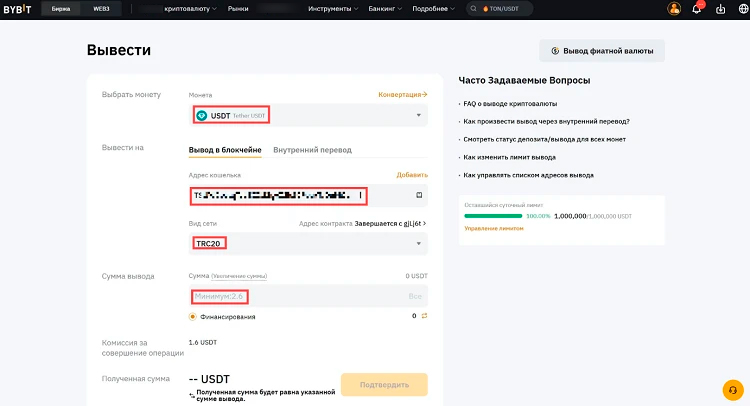Image resolution: width=750 pixels, height=406 pixels.
Task: Open the language globe icon
Action: [743, 9]
